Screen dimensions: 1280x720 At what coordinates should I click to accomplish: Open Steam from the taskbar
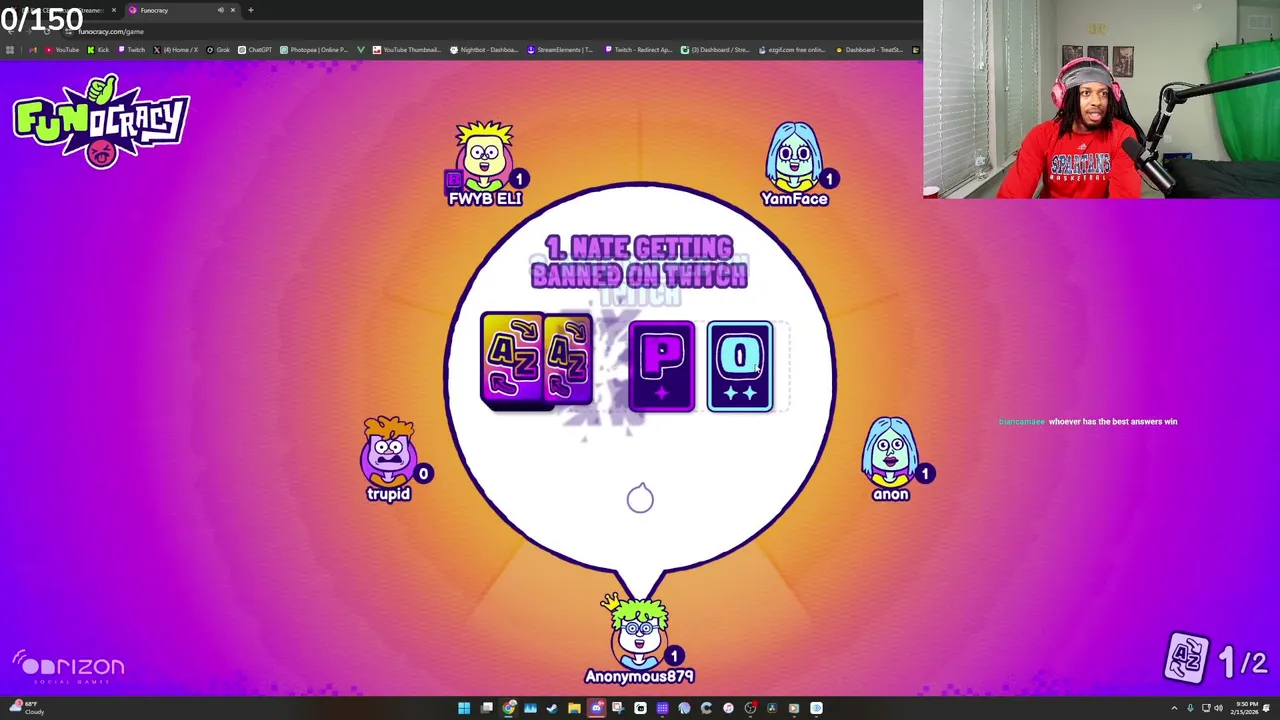[x=551, y=708]
